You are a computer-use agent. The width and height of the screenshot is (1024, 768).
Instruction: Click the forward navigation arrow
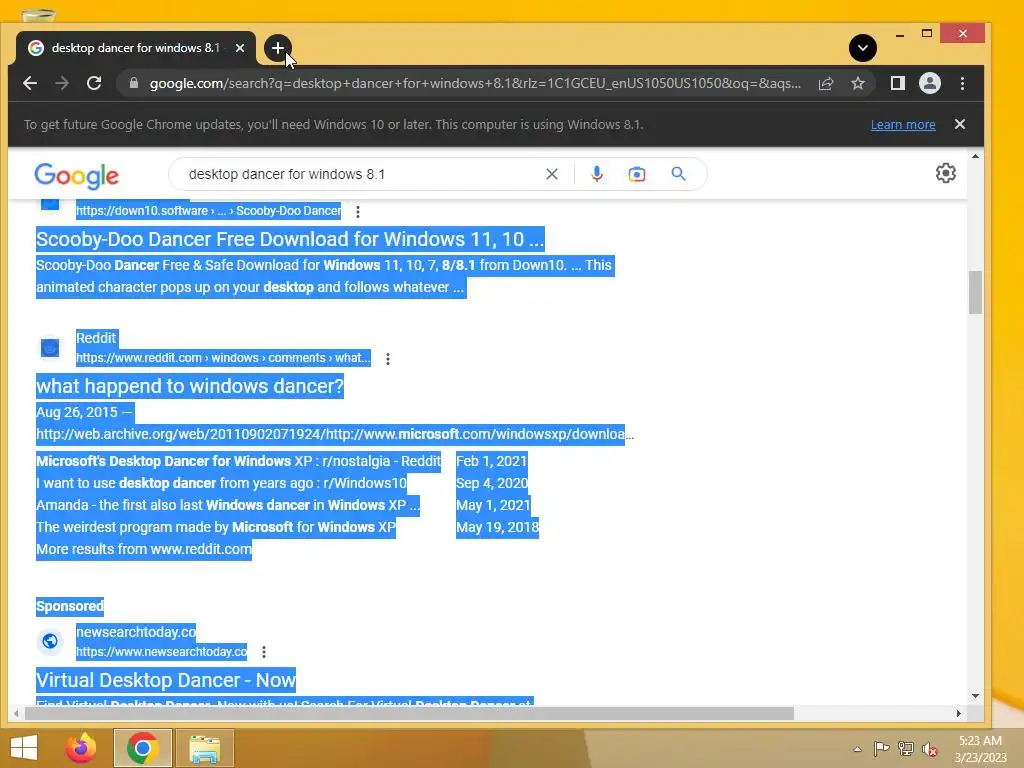62,83
